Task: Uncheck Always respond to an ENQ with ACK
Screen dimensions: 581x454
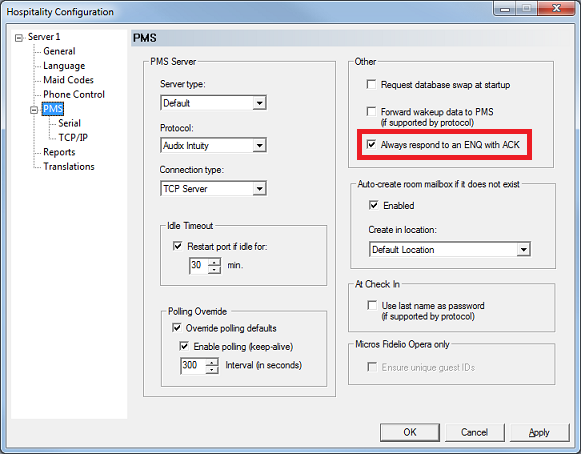Action: pyautogui.click(x=371, y=144)
